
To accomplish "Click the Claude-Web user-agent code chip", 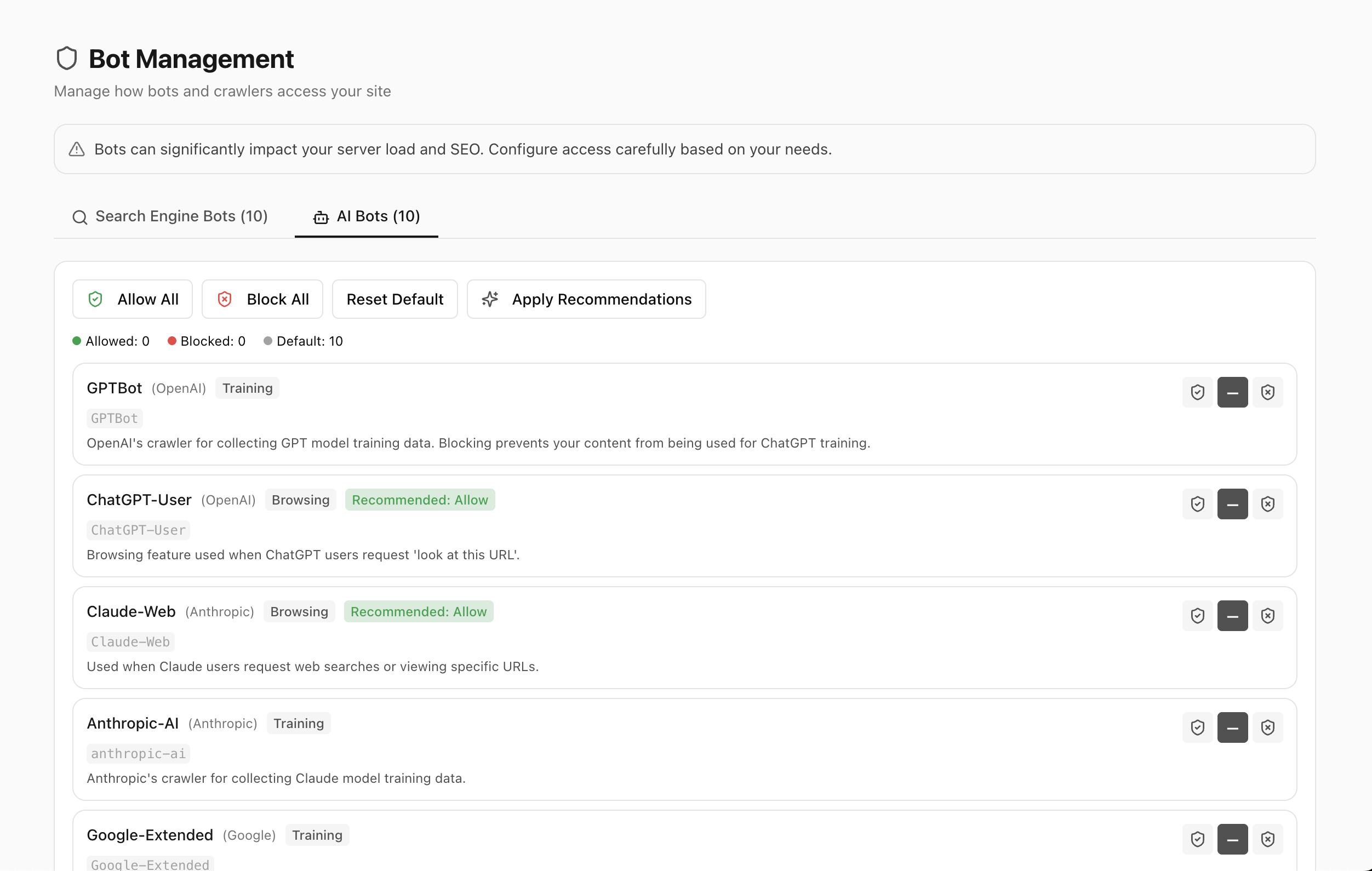I will pos(130,641).
